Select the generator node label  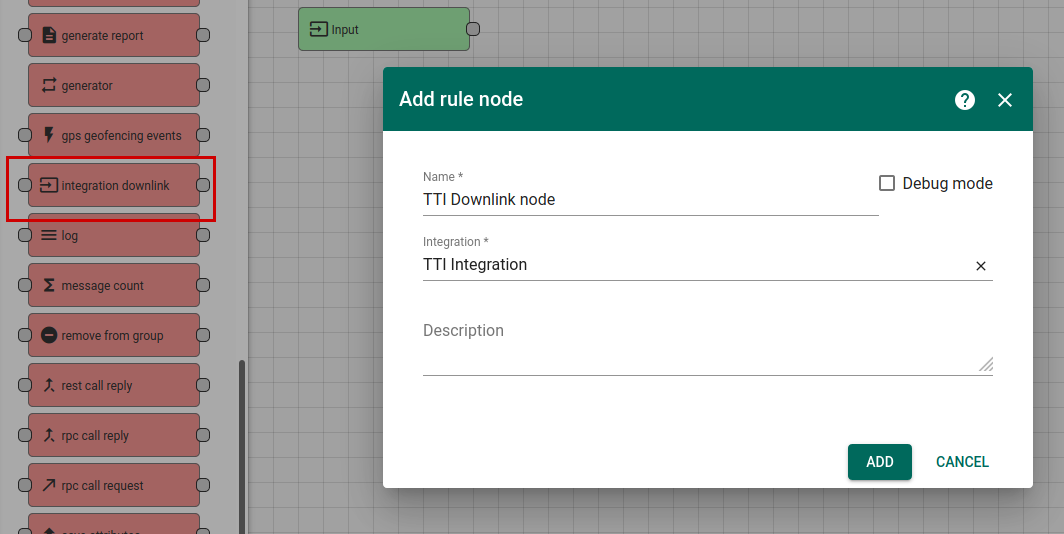pos(87,86)
